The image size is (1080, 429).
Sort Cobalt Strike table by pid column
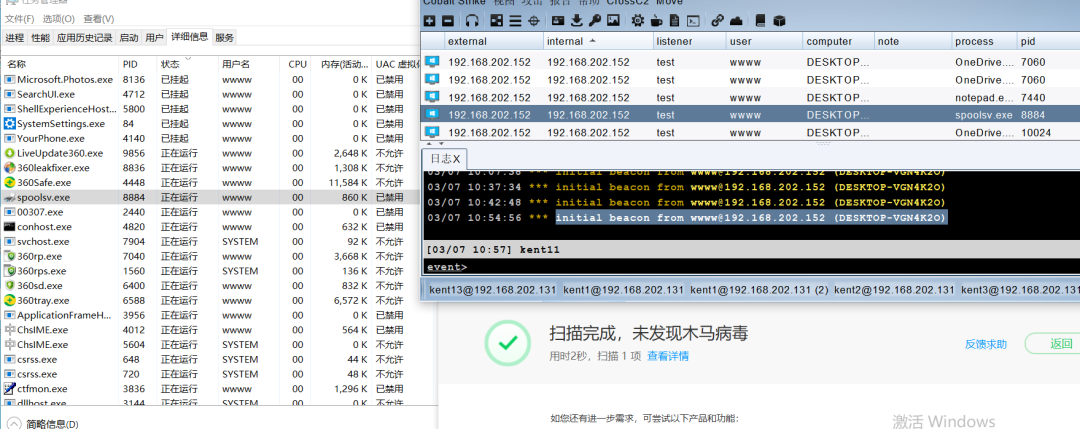tap(1048, 41)
